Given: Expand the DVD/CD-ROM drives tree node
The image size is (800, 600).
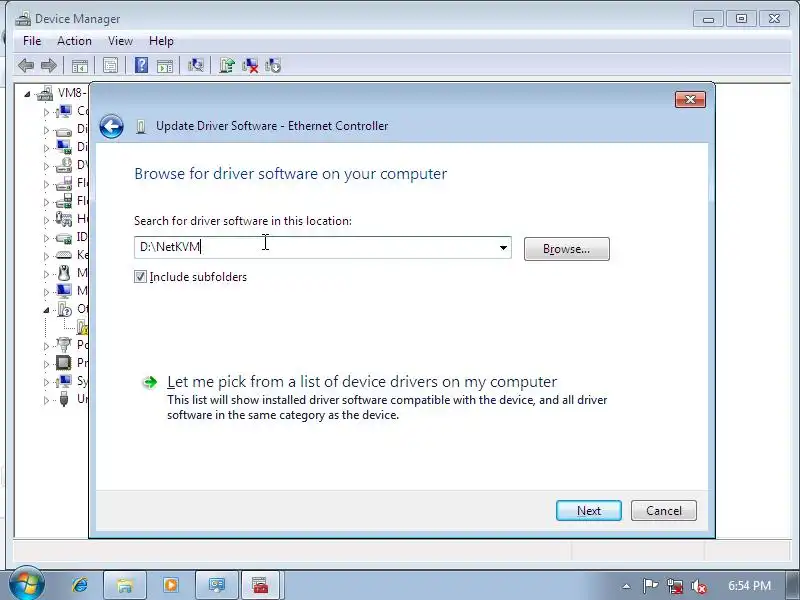Looking at the screenshot, I should pos(46,166).
